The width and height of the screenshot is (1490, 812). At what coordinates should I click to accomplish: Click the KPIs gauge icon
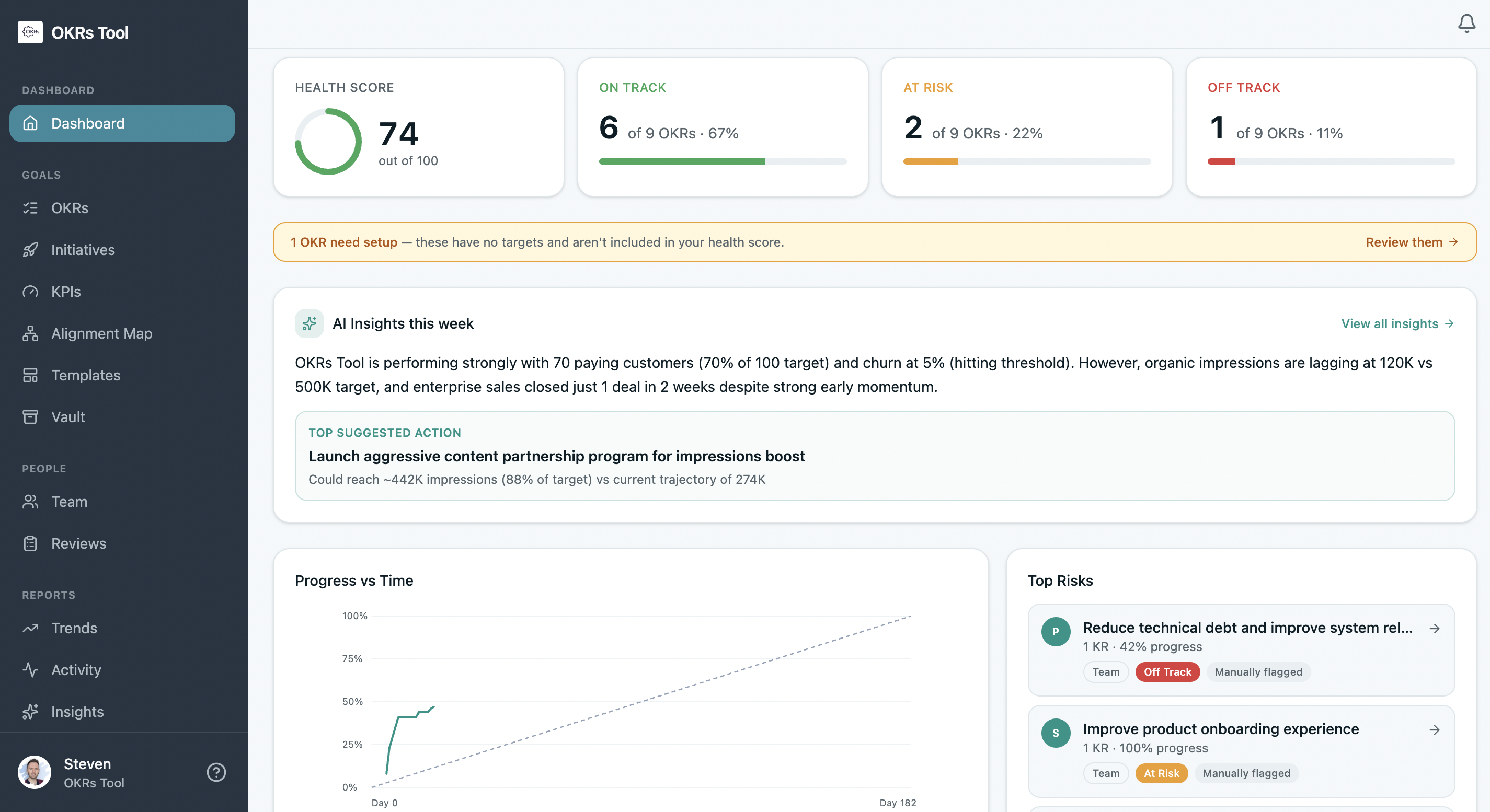click(x=31, y=291)
